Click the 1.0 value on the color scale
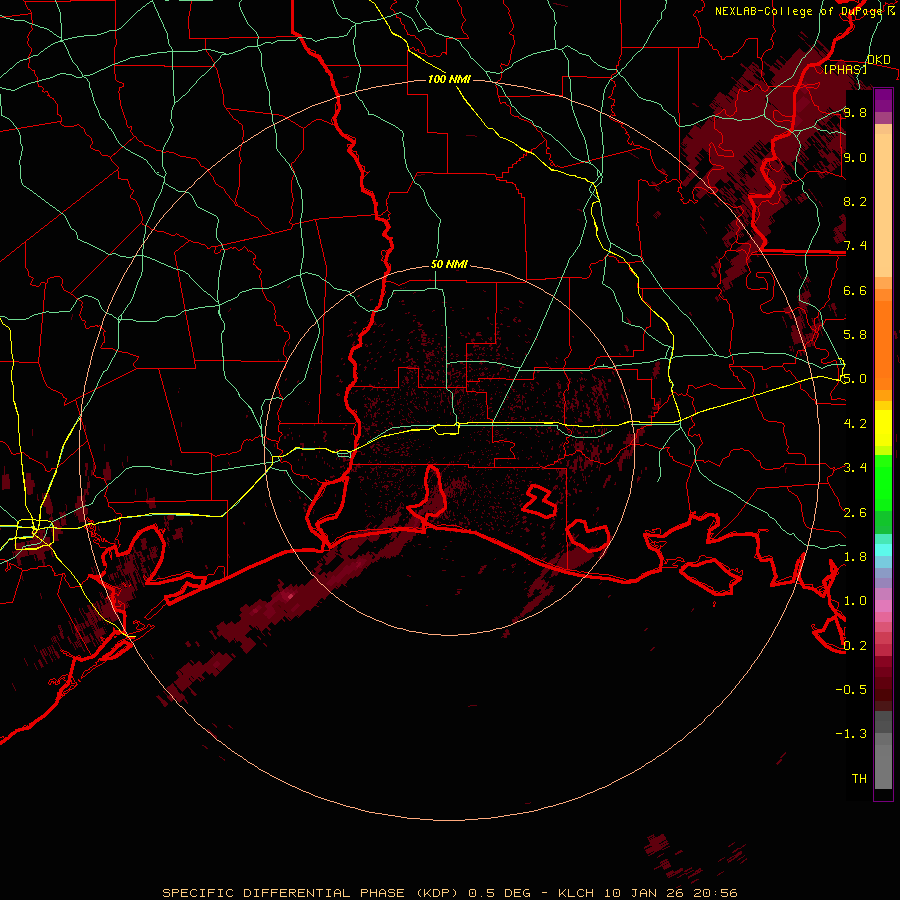 click(855, 601)
